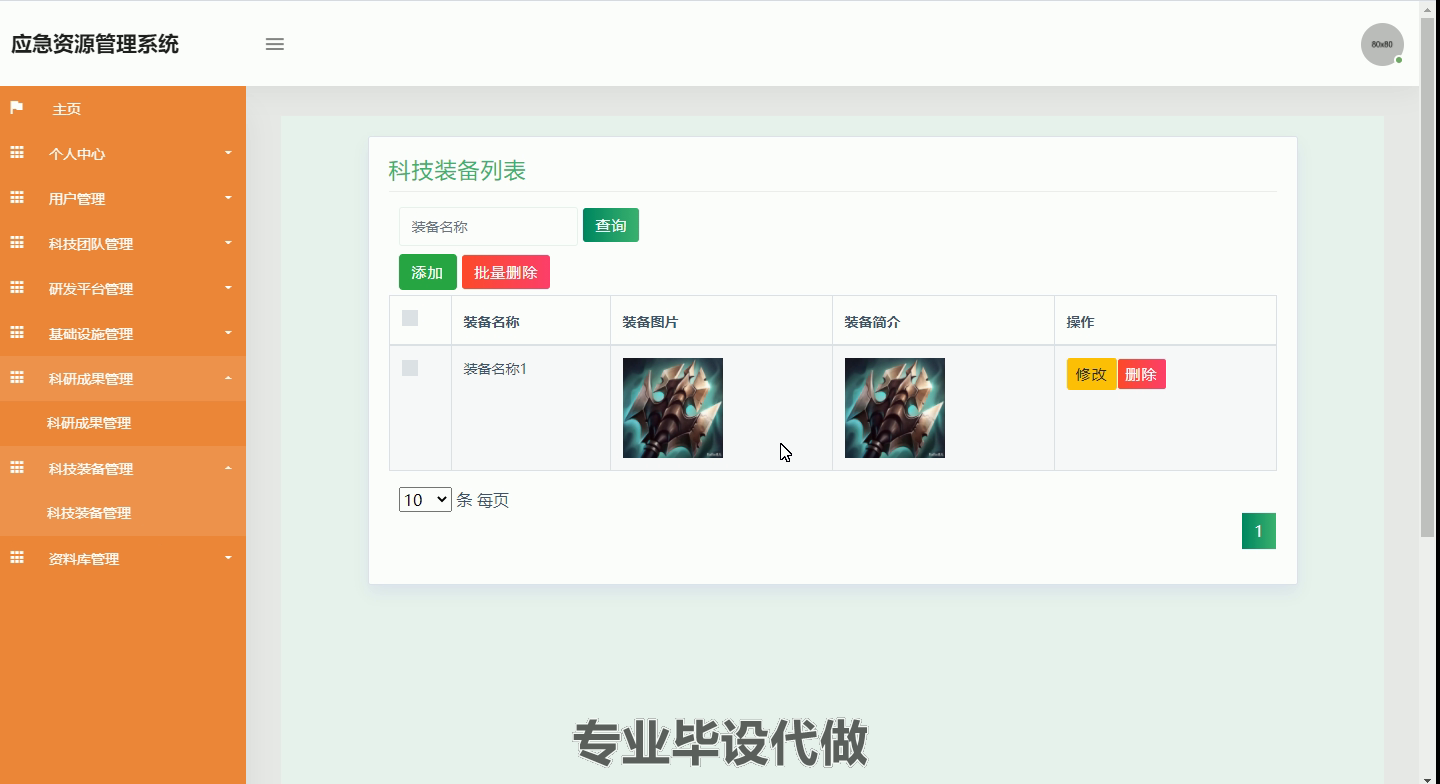This screenshot has width=1440, height=784.
Task: Click the green 添加 button
Action: point(427,272)
